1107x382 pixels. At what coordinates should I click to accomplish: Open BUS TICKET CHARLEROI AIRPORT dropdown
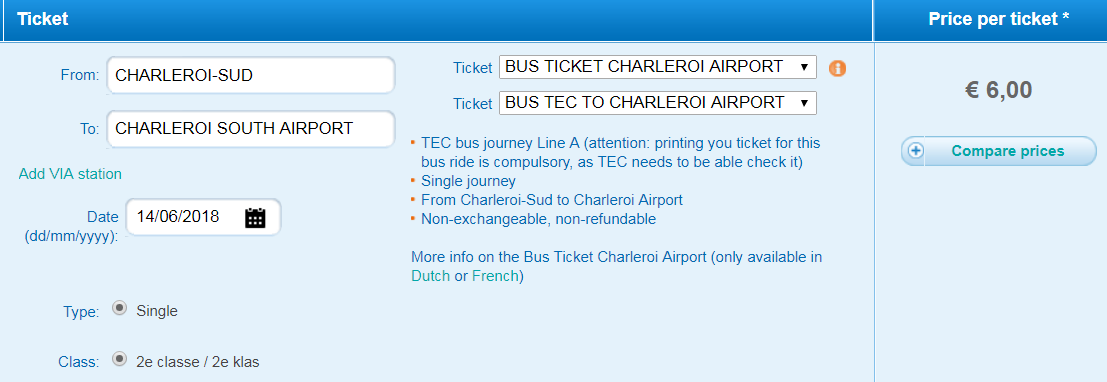(x=657, y=67)
